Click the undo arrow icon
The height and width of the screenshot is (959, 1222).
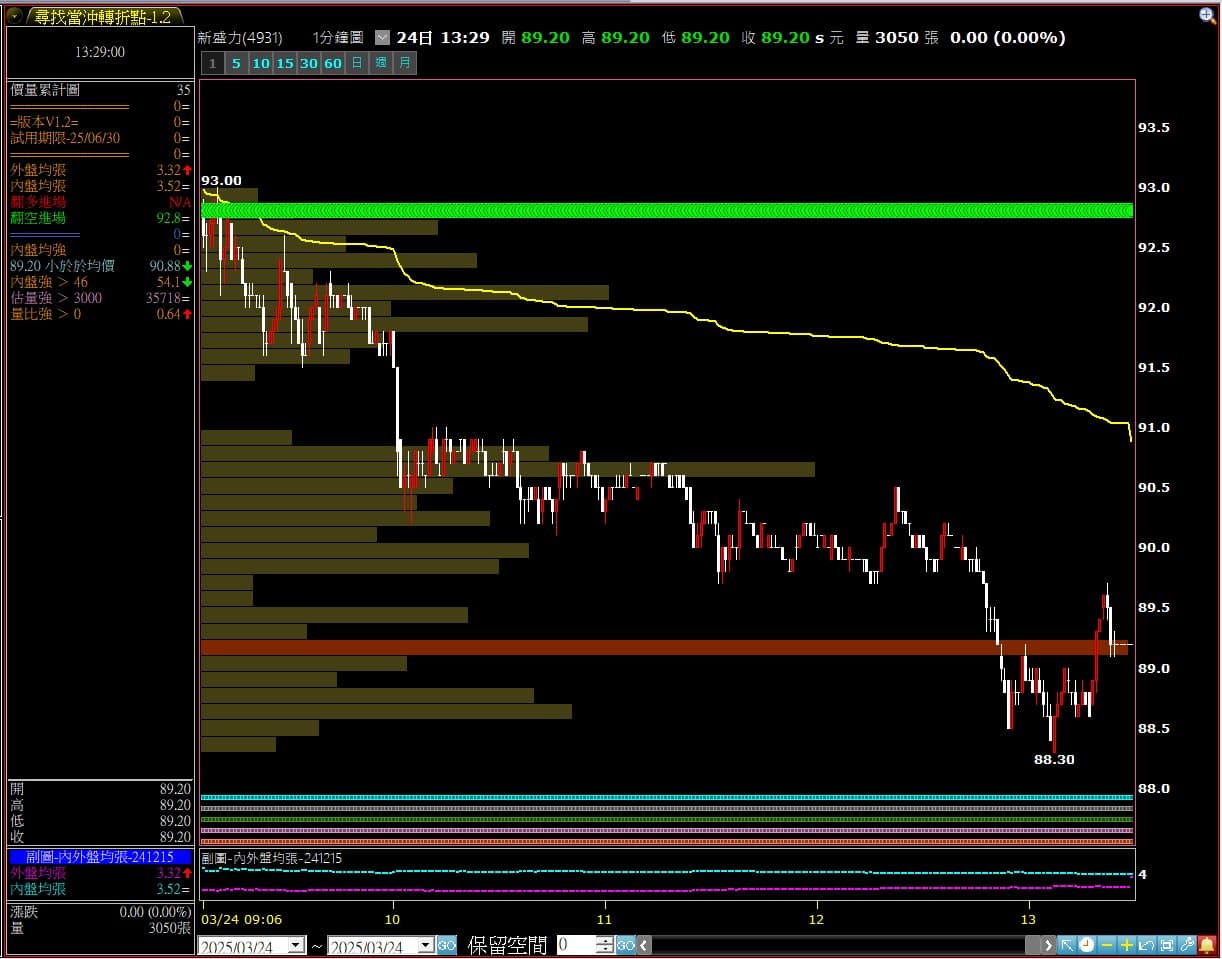point(1147,945)
